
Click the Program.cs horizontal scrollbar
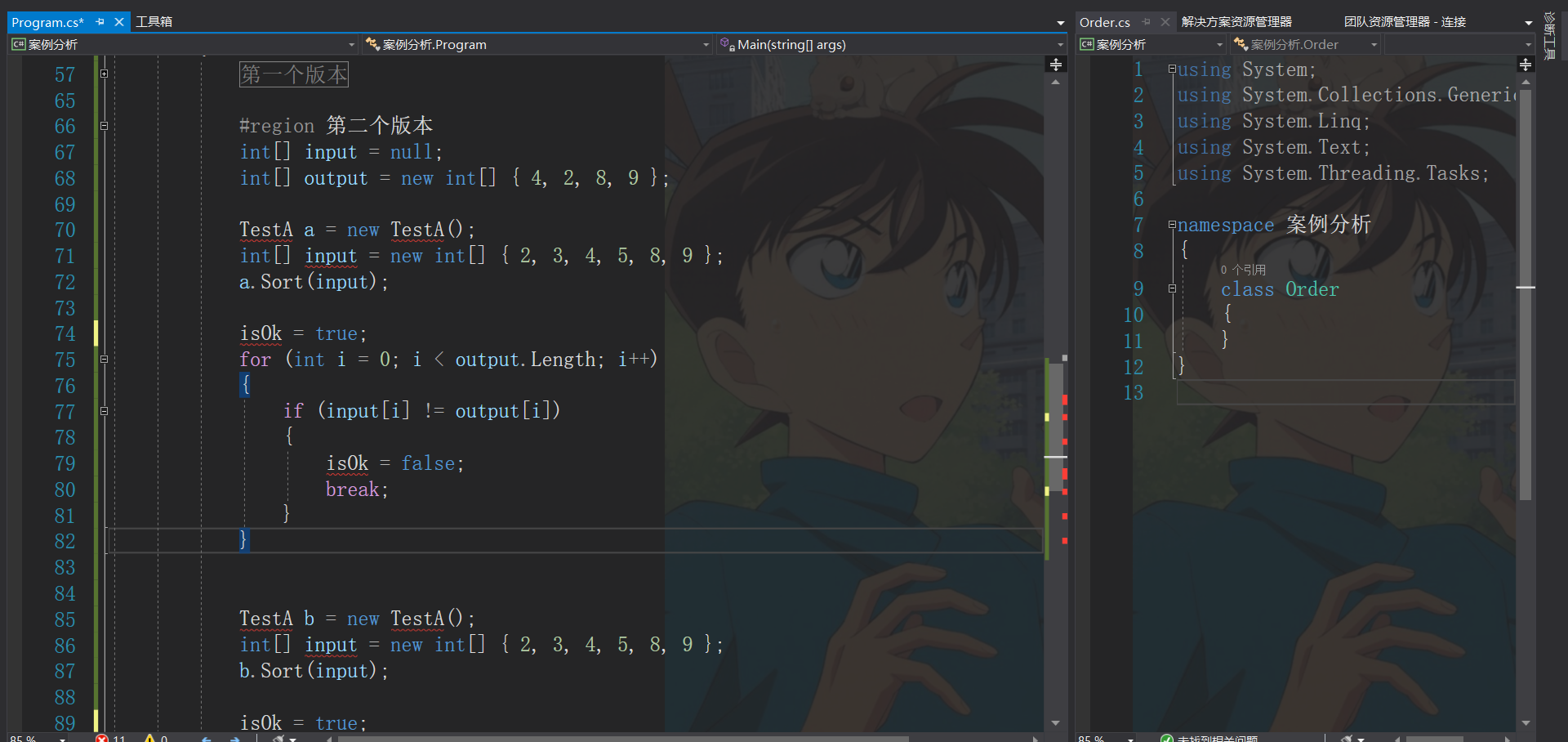click(x=623, y=739)
